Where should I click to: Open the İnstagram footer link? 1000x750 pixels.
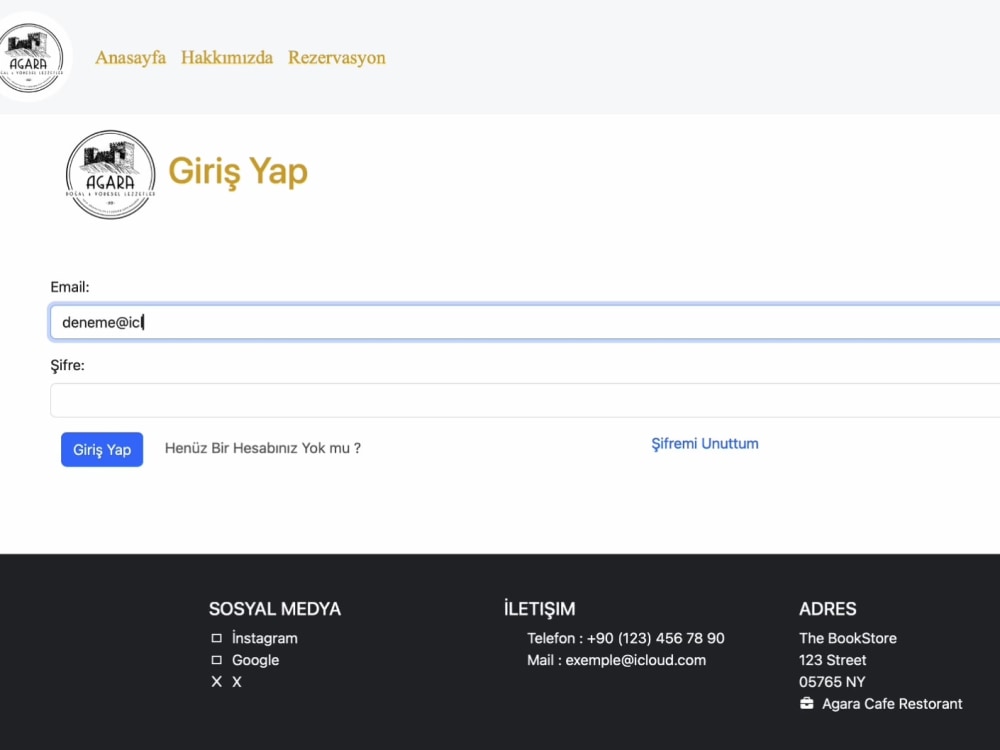265,638
